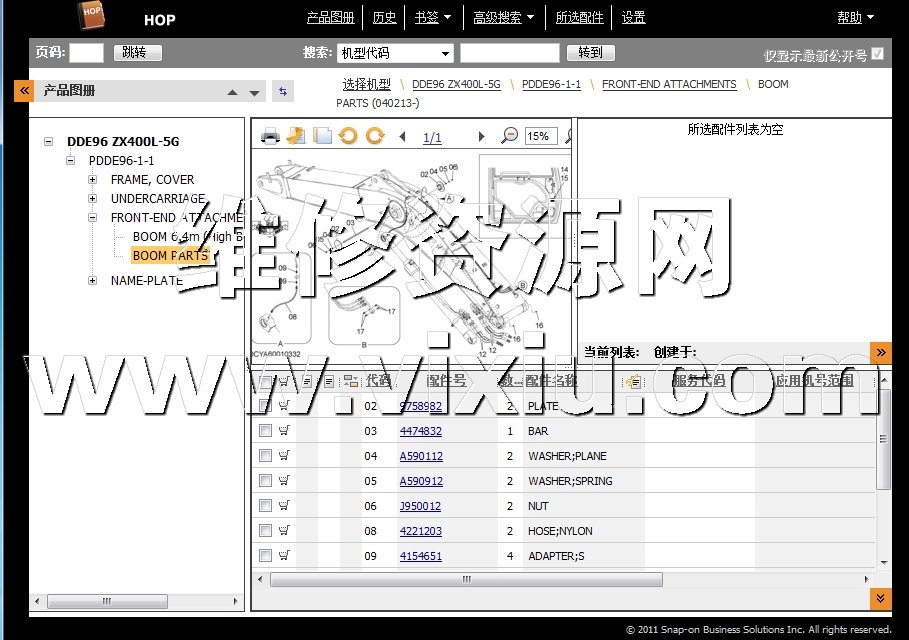Add part 4474832 to cart
This screenshot has width=909, height=640.
(x=284, y=431)
